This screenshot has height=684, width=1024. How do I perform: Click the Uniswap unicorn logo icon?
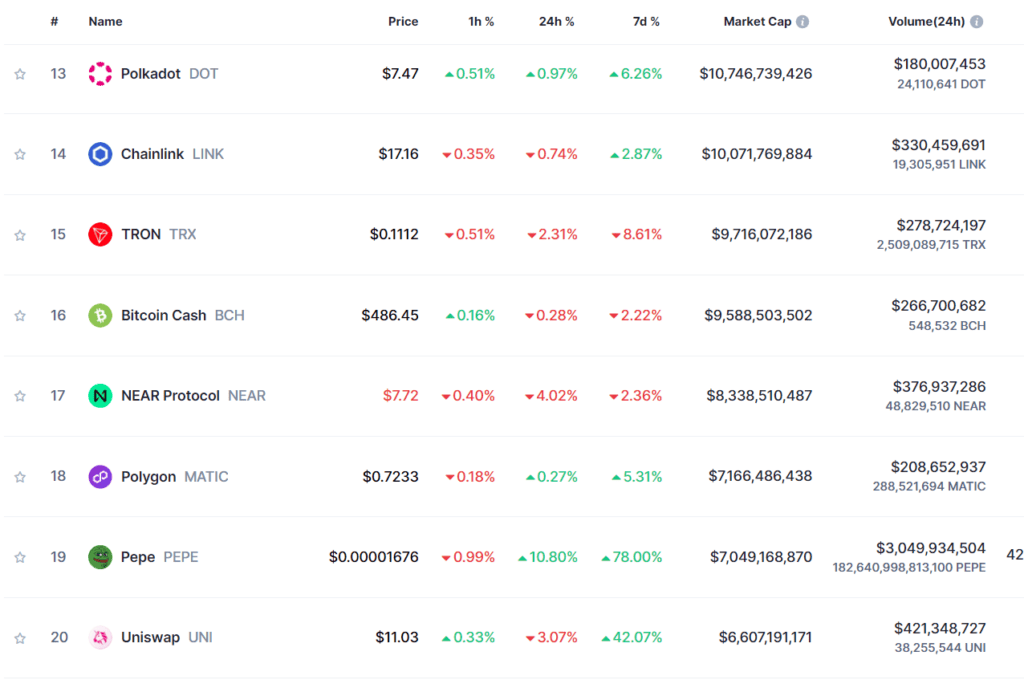100,638
